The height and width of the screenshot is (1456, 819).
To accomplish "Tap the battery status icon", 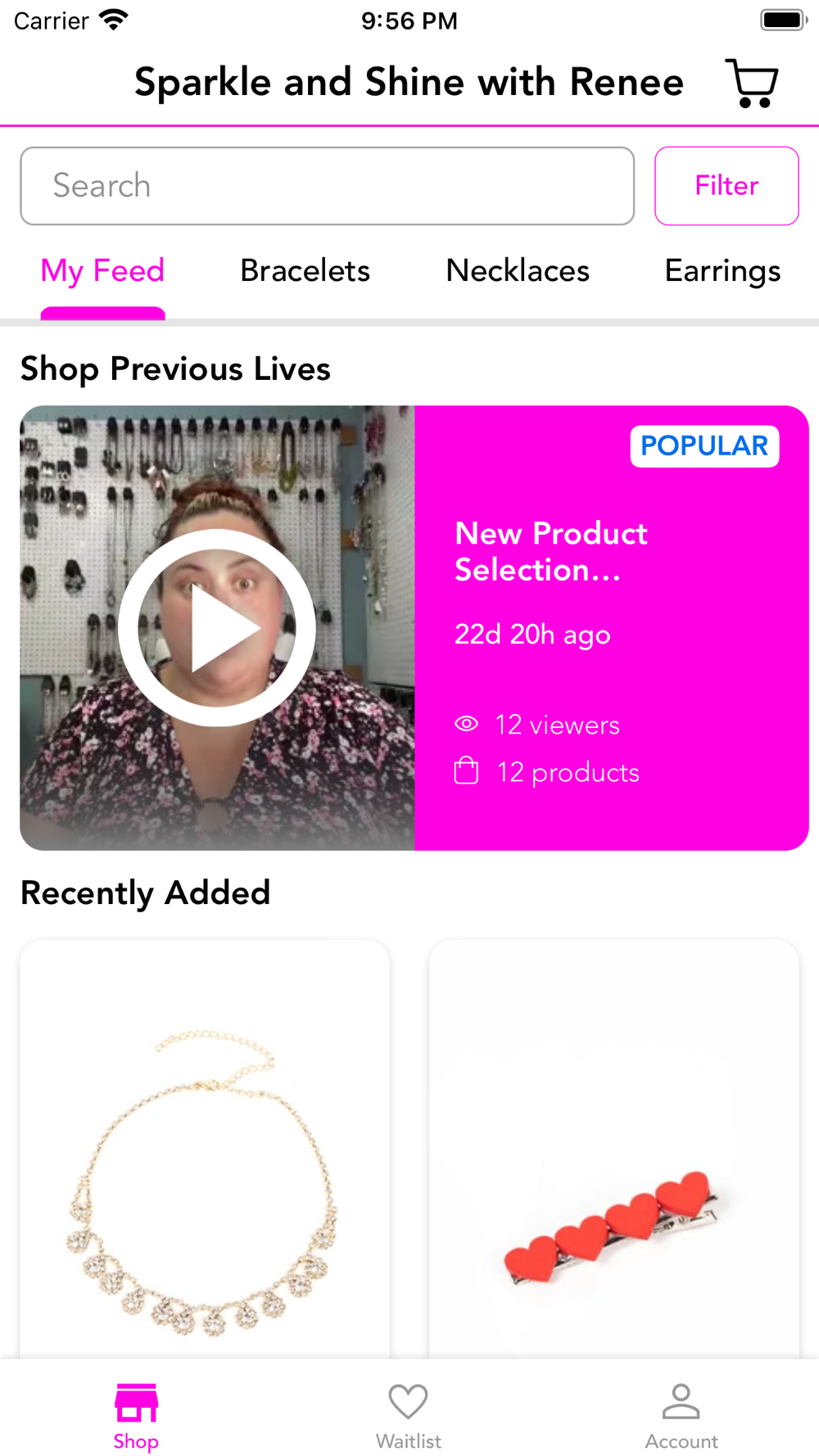I will [784, 20].
